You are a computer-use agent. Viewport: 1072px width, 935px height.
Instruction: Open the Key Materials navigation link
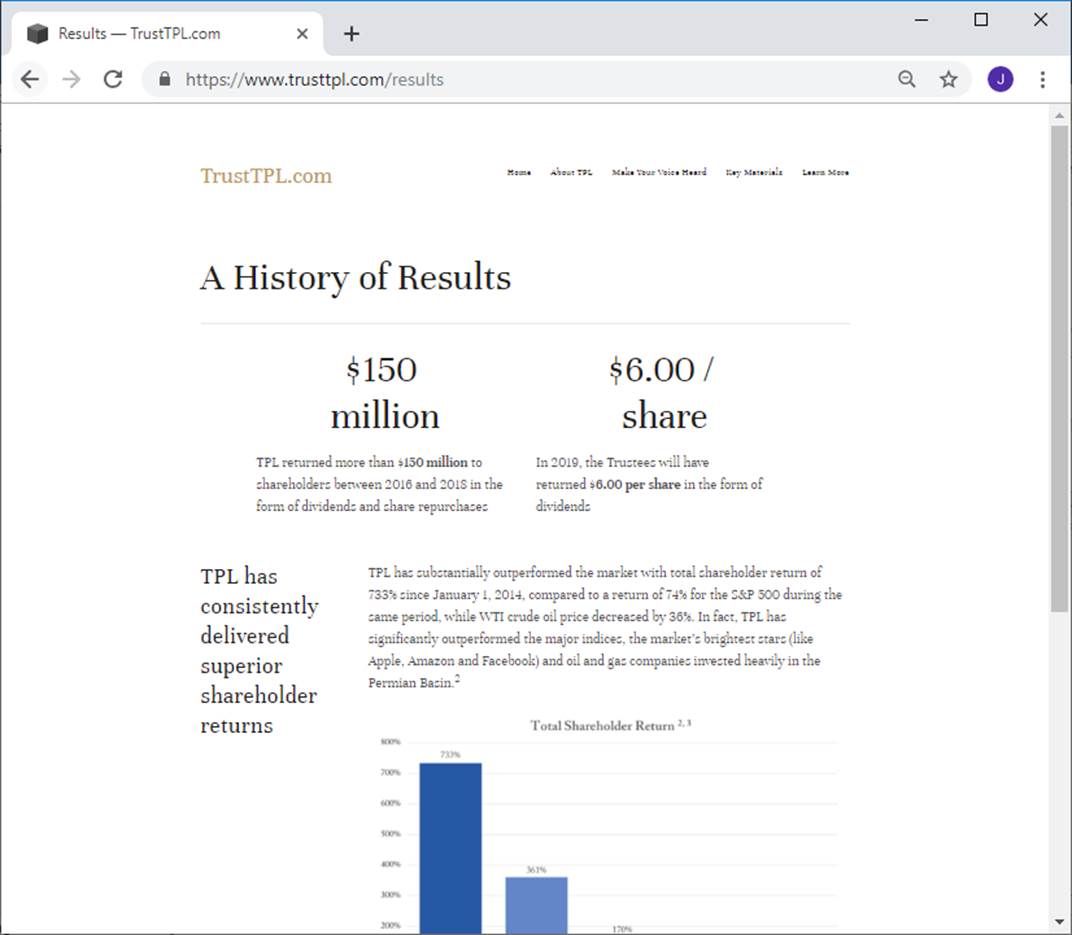(753, 172)
